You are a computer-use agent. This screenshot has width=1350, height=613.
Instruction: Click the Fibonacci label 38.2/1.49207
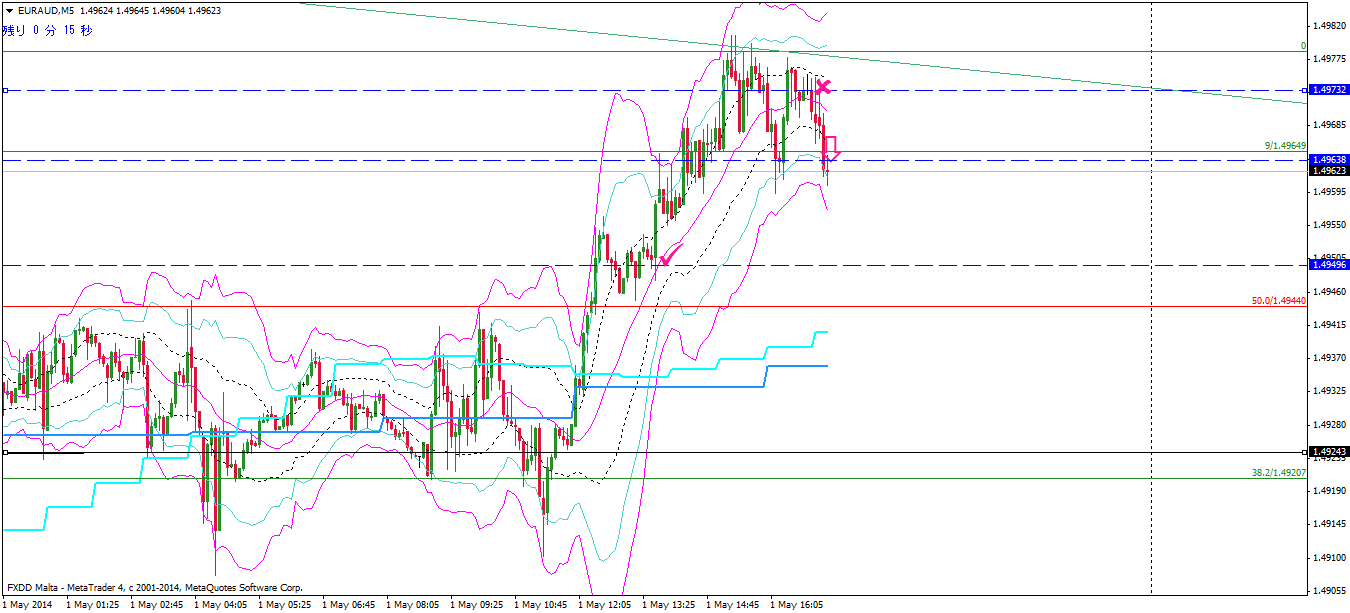point(1279,473)
